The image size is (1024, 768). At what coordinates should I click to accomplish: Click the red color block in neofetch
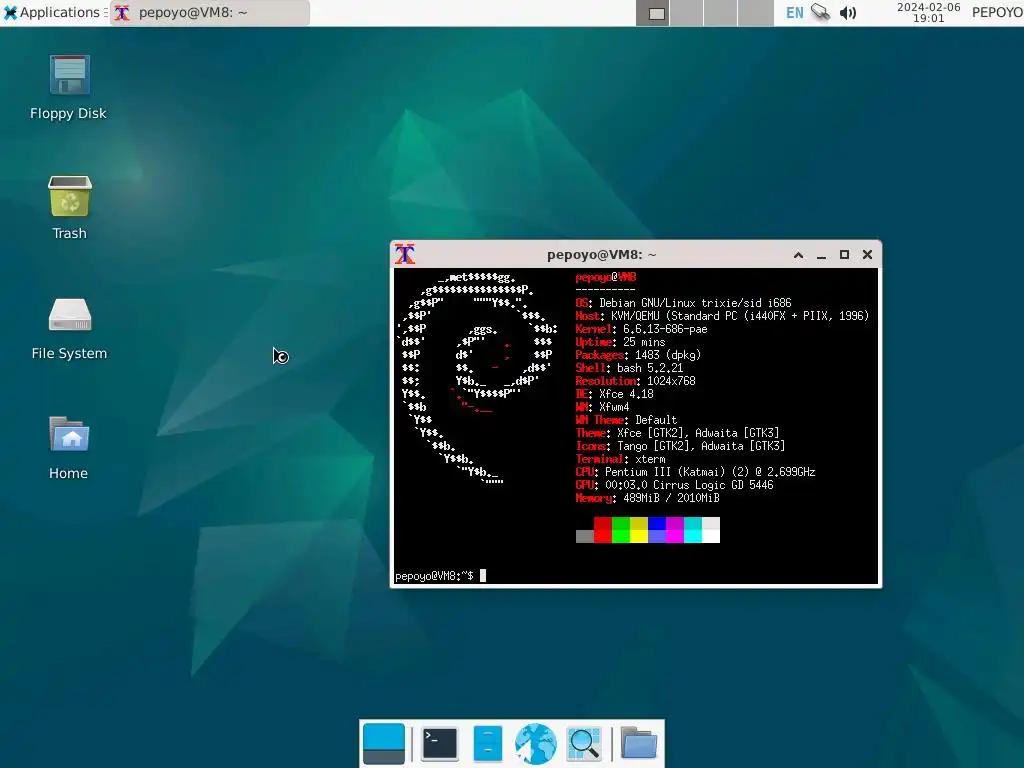(x=603, y=530)
